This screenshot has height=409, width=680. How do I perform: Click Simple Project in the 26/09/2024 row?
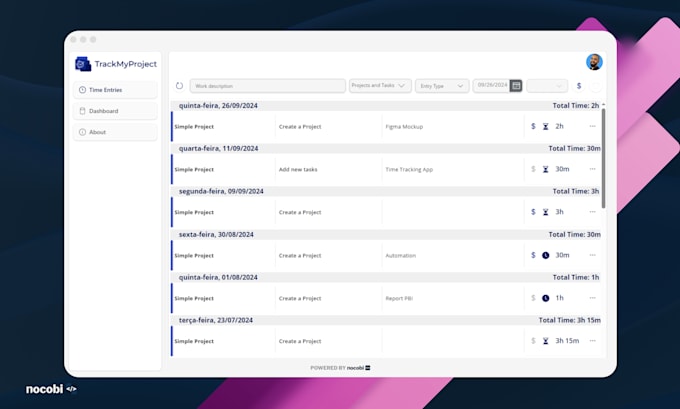(194, 127)
